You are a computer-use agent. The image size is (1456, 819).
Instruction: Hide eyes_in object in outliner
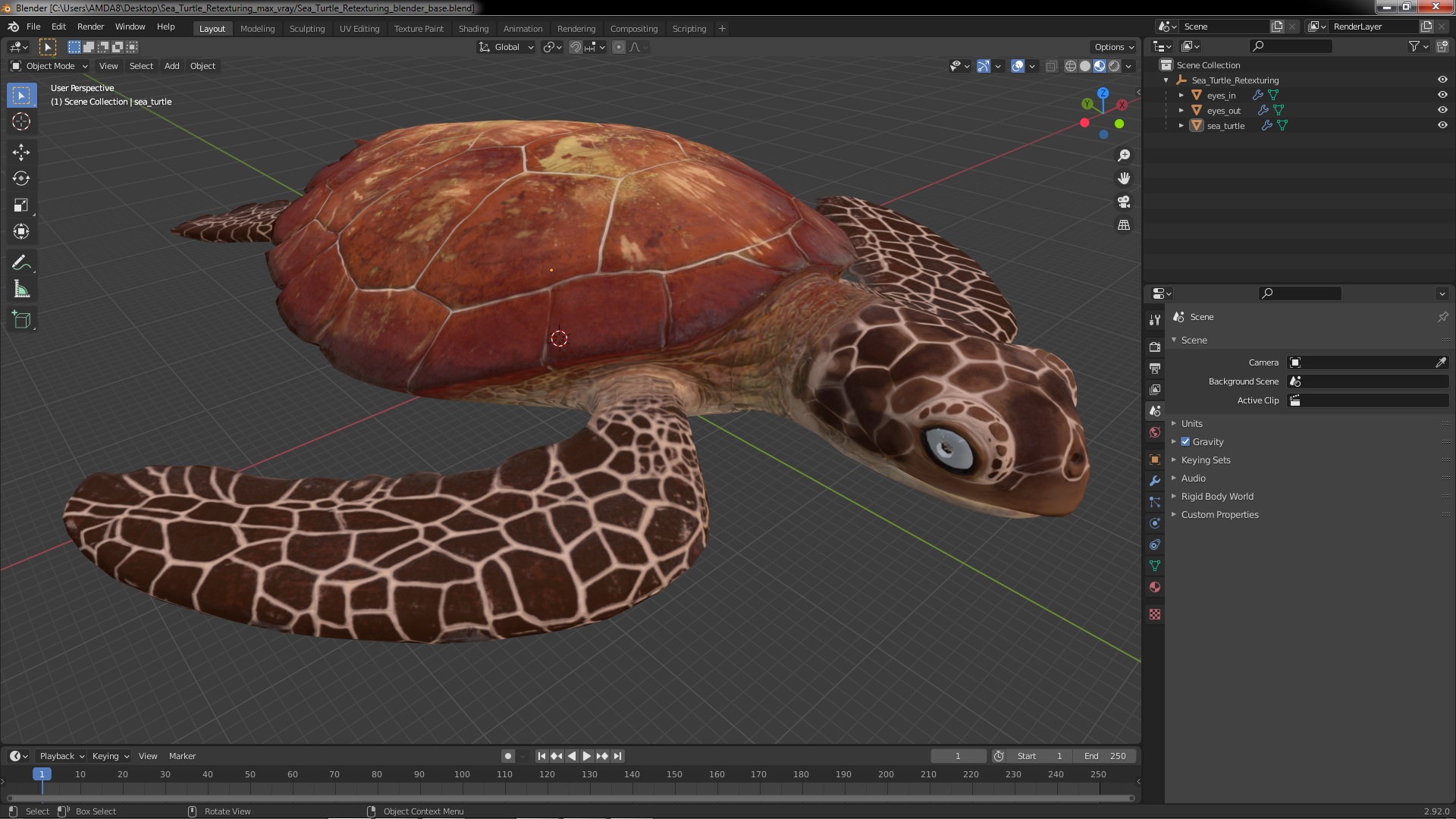(x=1442, y=95)
